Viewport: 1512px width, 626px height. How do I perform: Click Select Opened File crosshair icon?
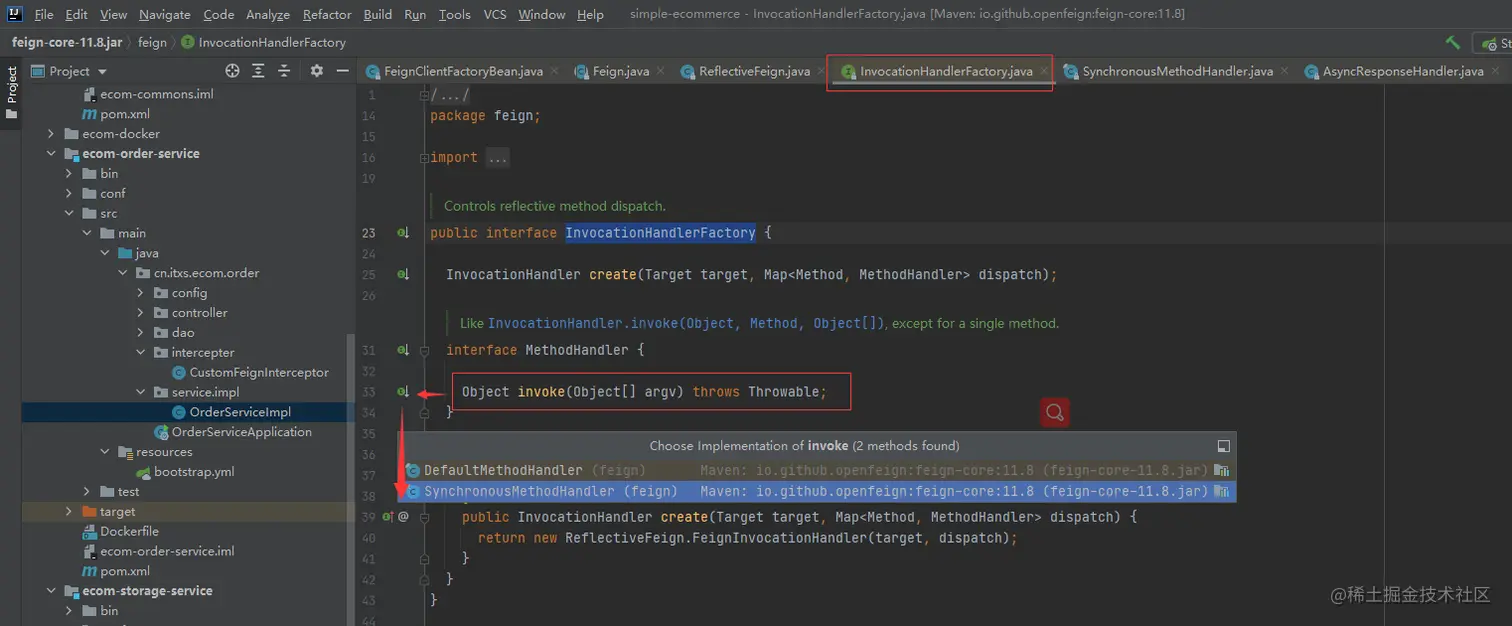pos(232,70)
